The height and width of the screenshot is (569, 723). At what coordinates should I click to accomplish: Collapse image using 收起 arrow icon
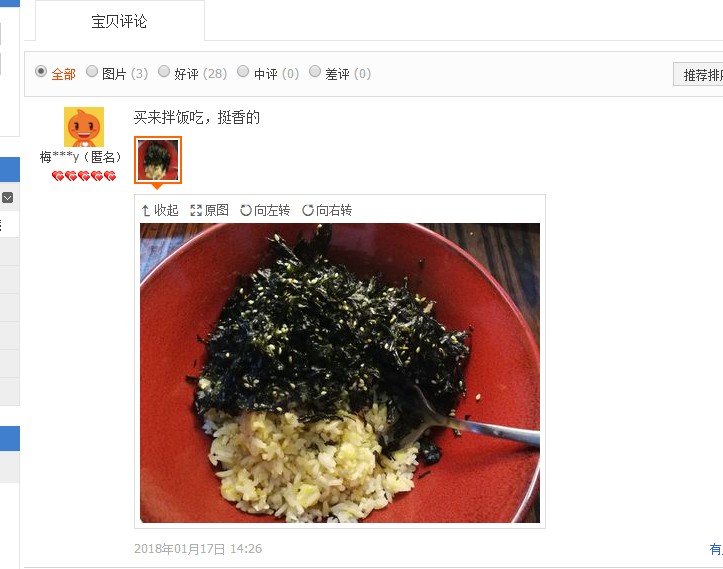(146, 211)
